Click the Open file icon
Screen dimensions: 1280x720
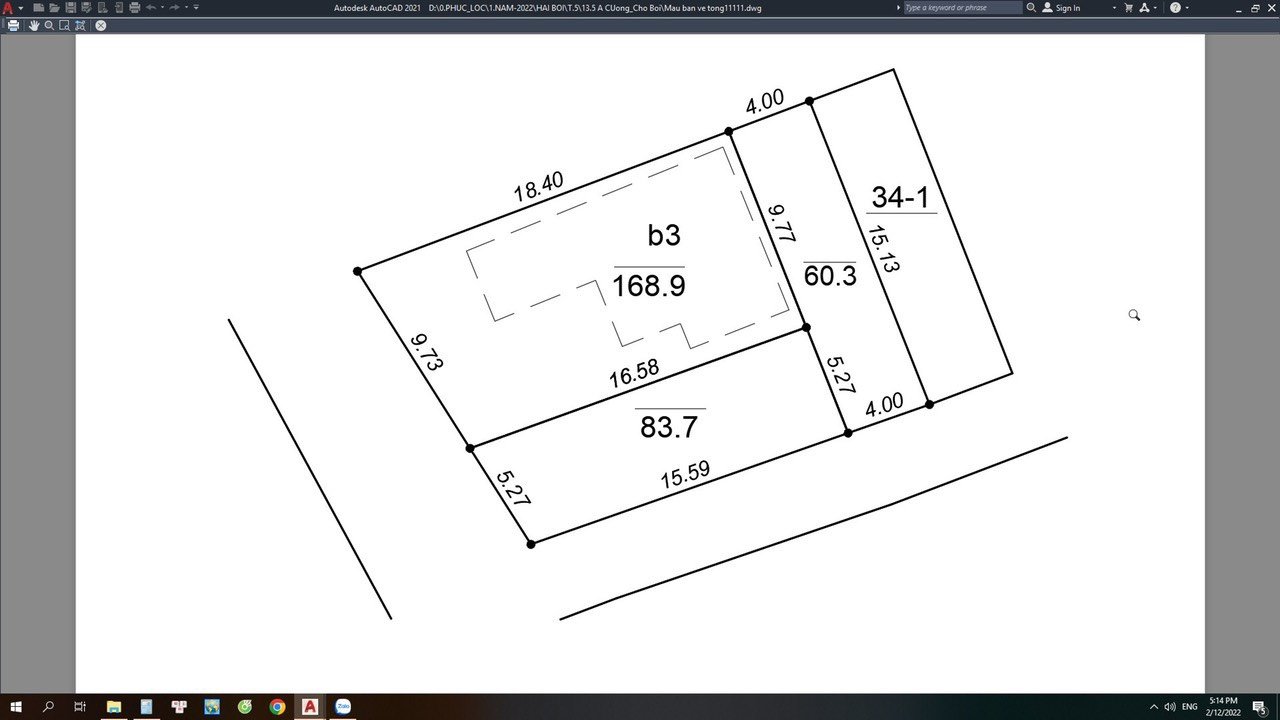pos(54,8)
